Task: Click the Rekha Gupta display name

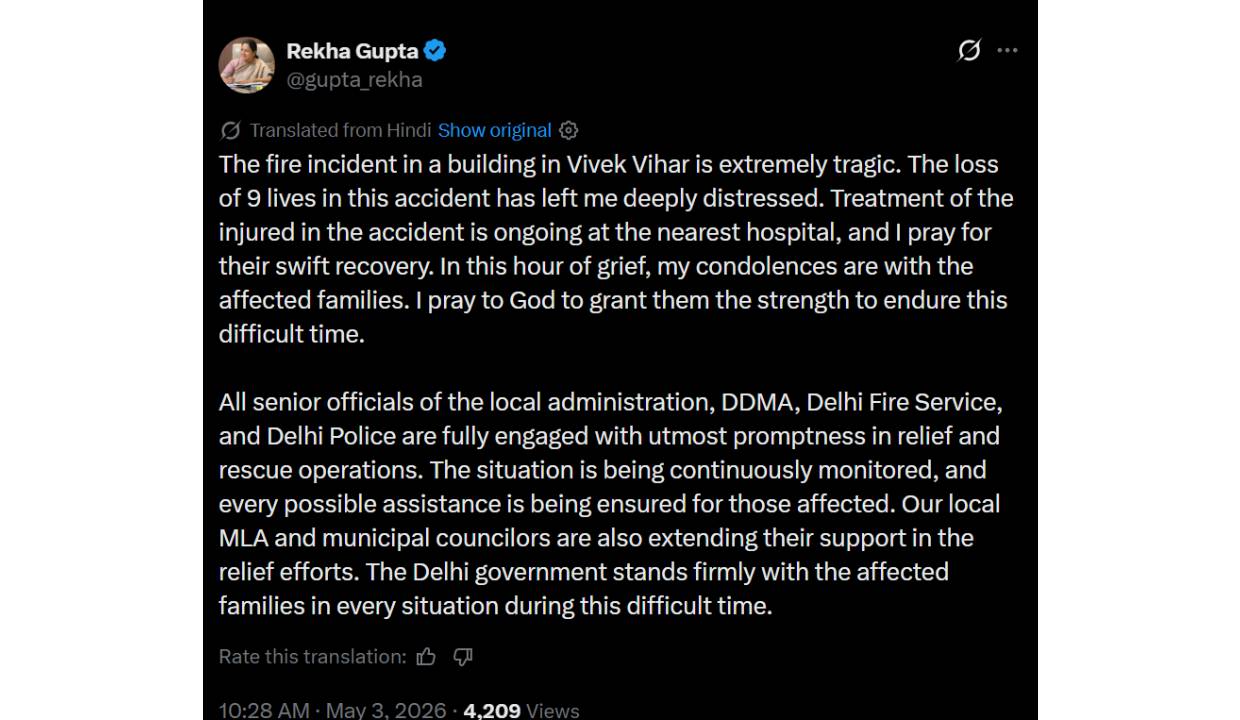Action: click(x=352, y=50)
